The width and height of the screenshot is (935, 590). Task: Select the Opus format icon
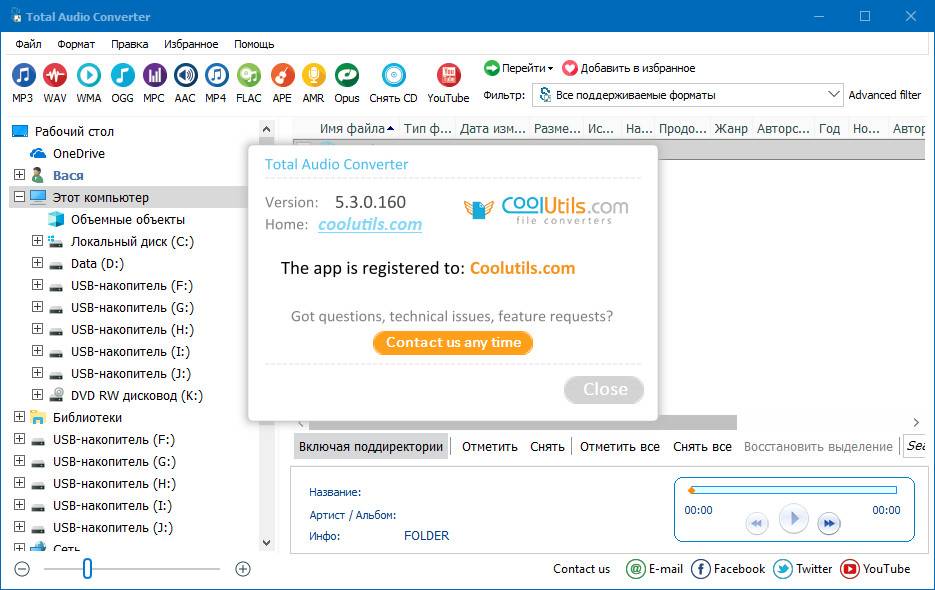click(346, 76)
